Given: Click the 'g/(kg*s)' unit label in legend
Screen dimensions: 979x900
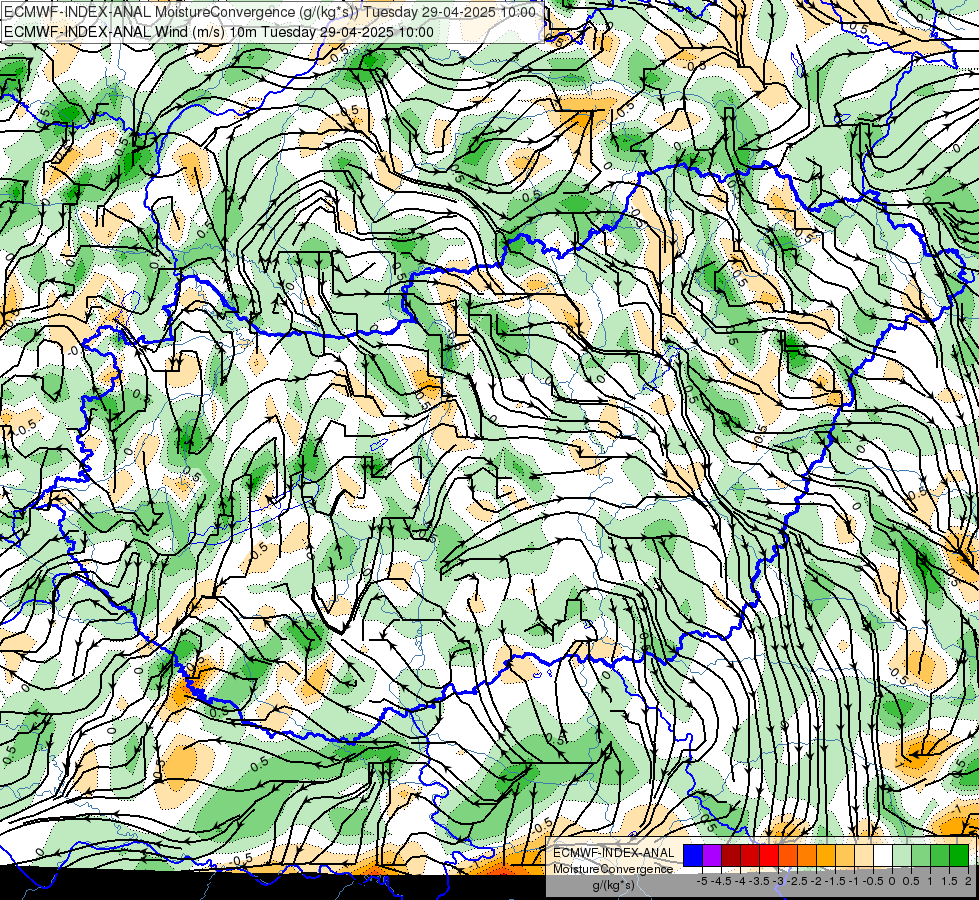Looking at the screenshot, I should tap(613, 886).
